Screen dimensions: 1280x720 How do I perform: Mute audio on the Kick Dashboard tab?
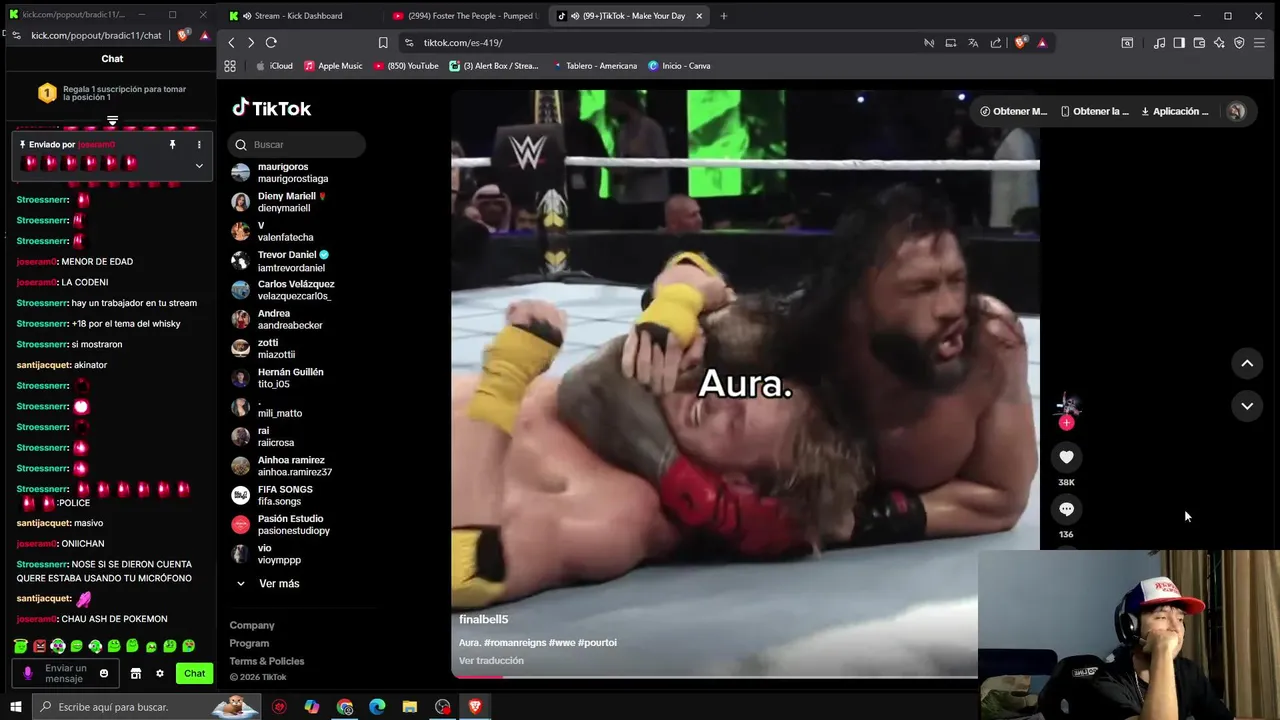tap(247, 16)
